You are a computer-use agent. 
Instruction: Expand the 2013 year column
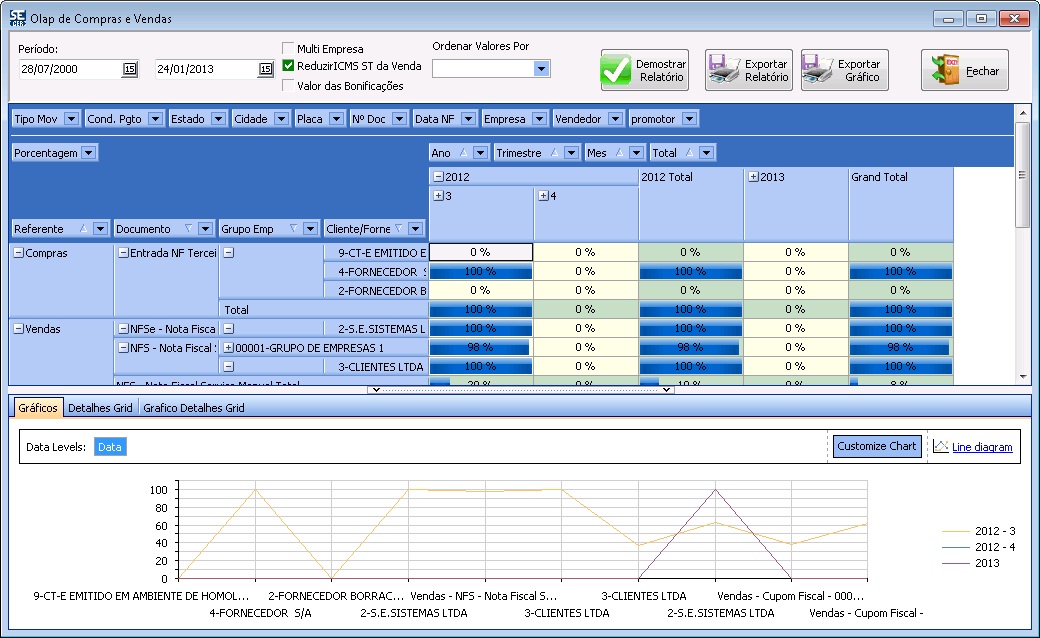click(x=752, y=177)
